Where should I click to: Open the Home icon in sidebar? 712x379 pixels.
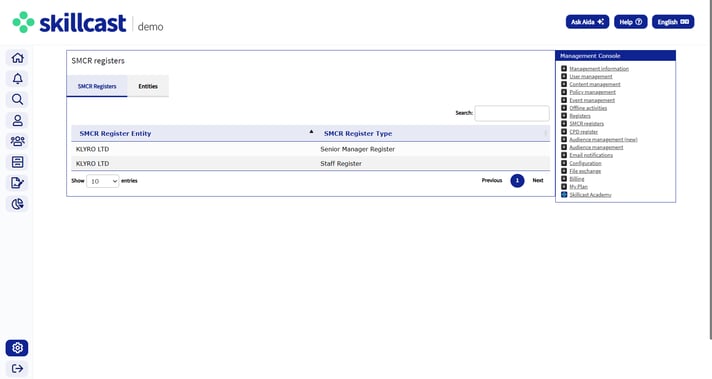click(17, 58)
